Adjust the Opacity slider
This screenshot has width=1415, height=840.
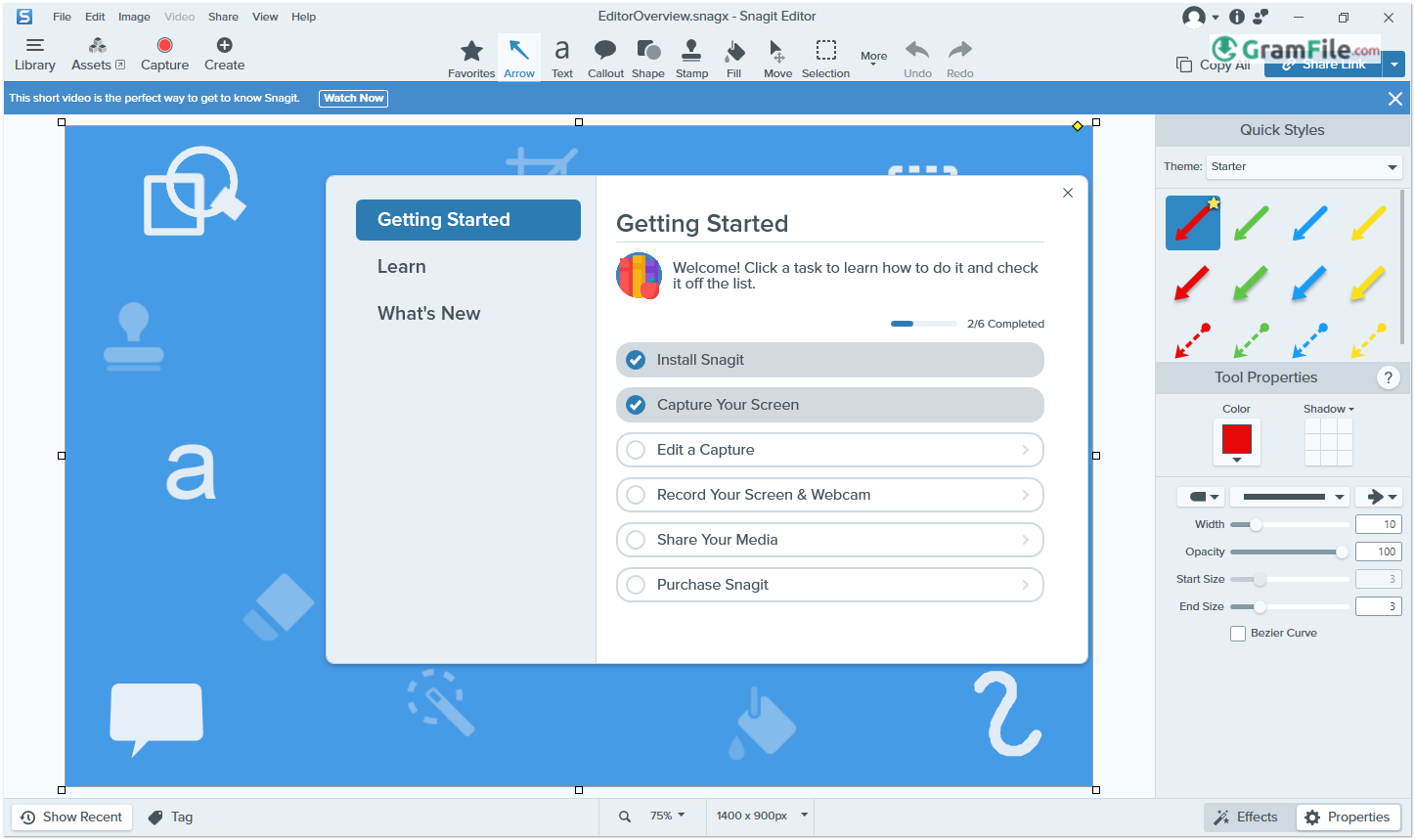[1289, 553]
